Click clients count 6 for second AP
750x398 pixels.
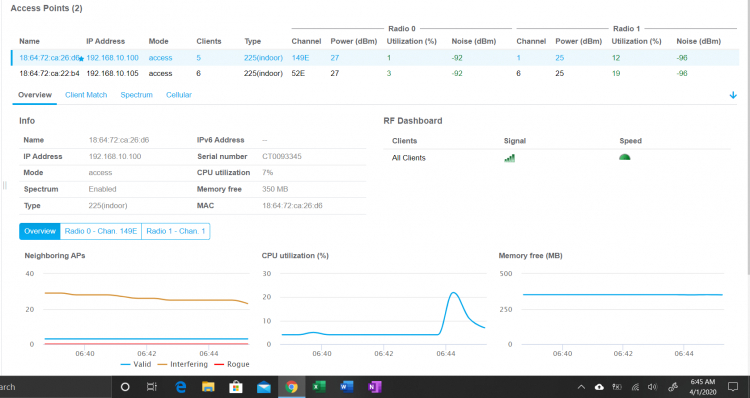point(199,73)
